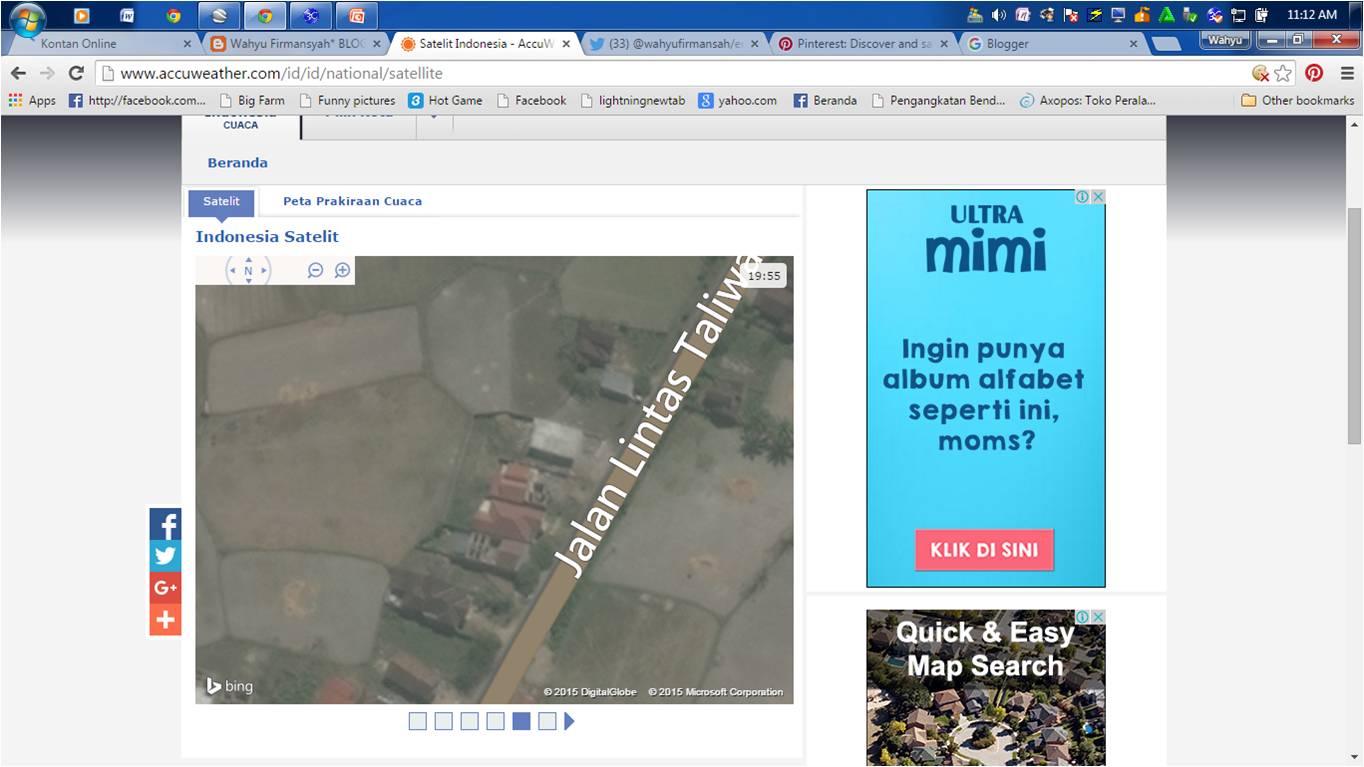The height and width of the screenshot is (767, 1364).
Task: Select the sixth satellite frame square
Action: [x=547, y=721]
